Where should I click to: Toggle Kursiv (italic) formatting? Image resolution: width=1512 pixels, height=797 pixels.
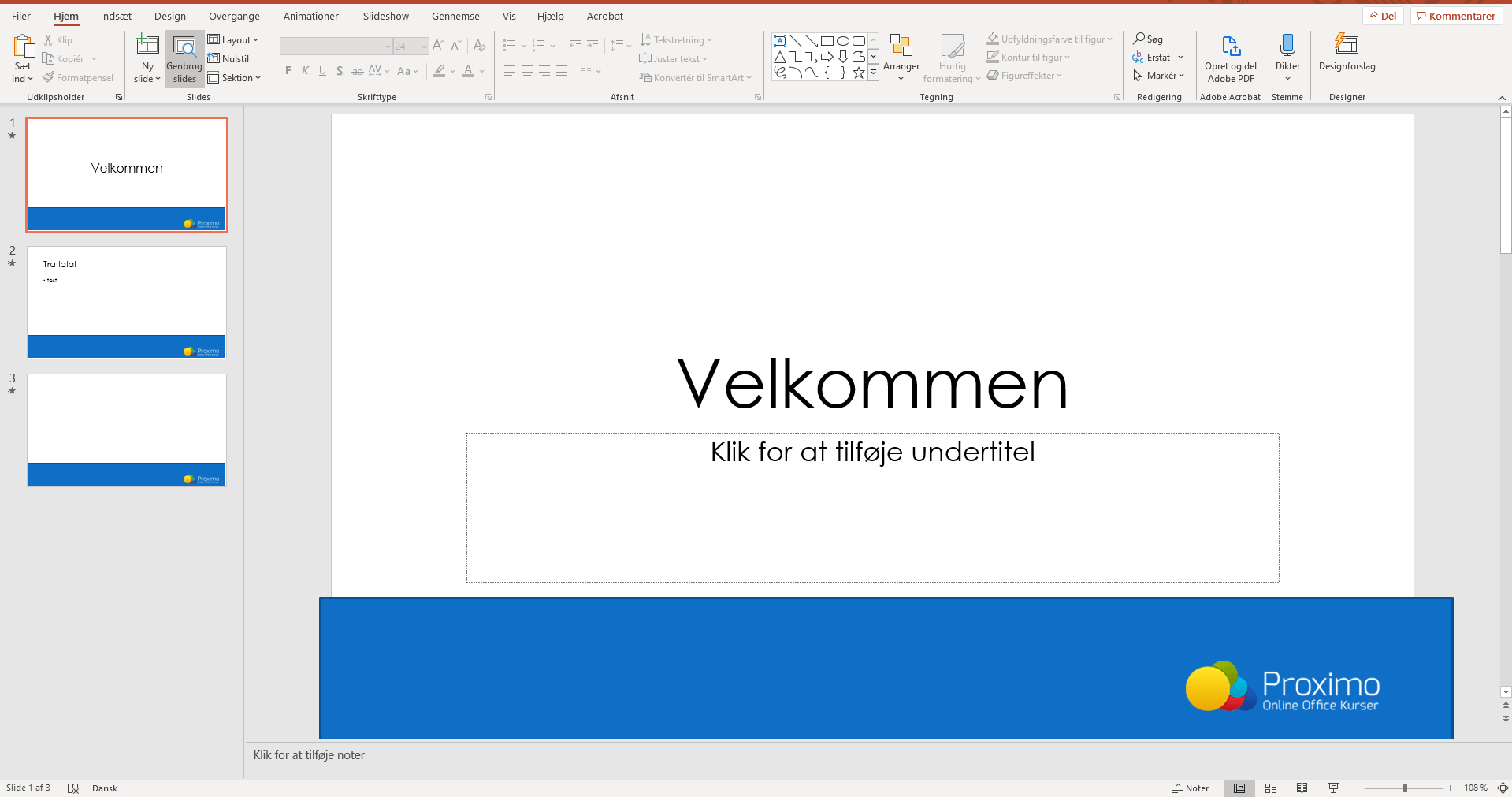[x=305, y=71]
